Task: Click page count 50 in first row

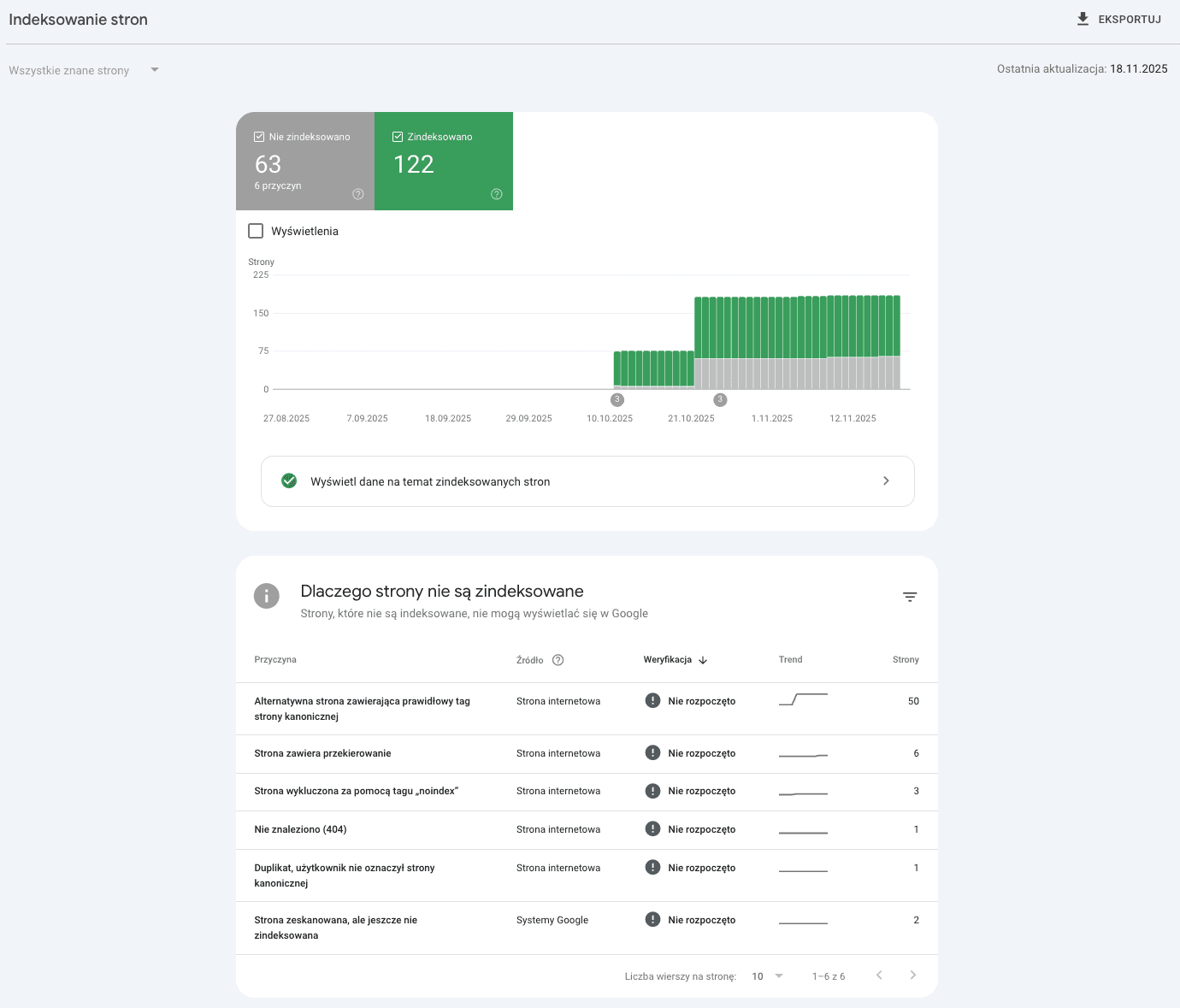Action: (x=913, y=701)
